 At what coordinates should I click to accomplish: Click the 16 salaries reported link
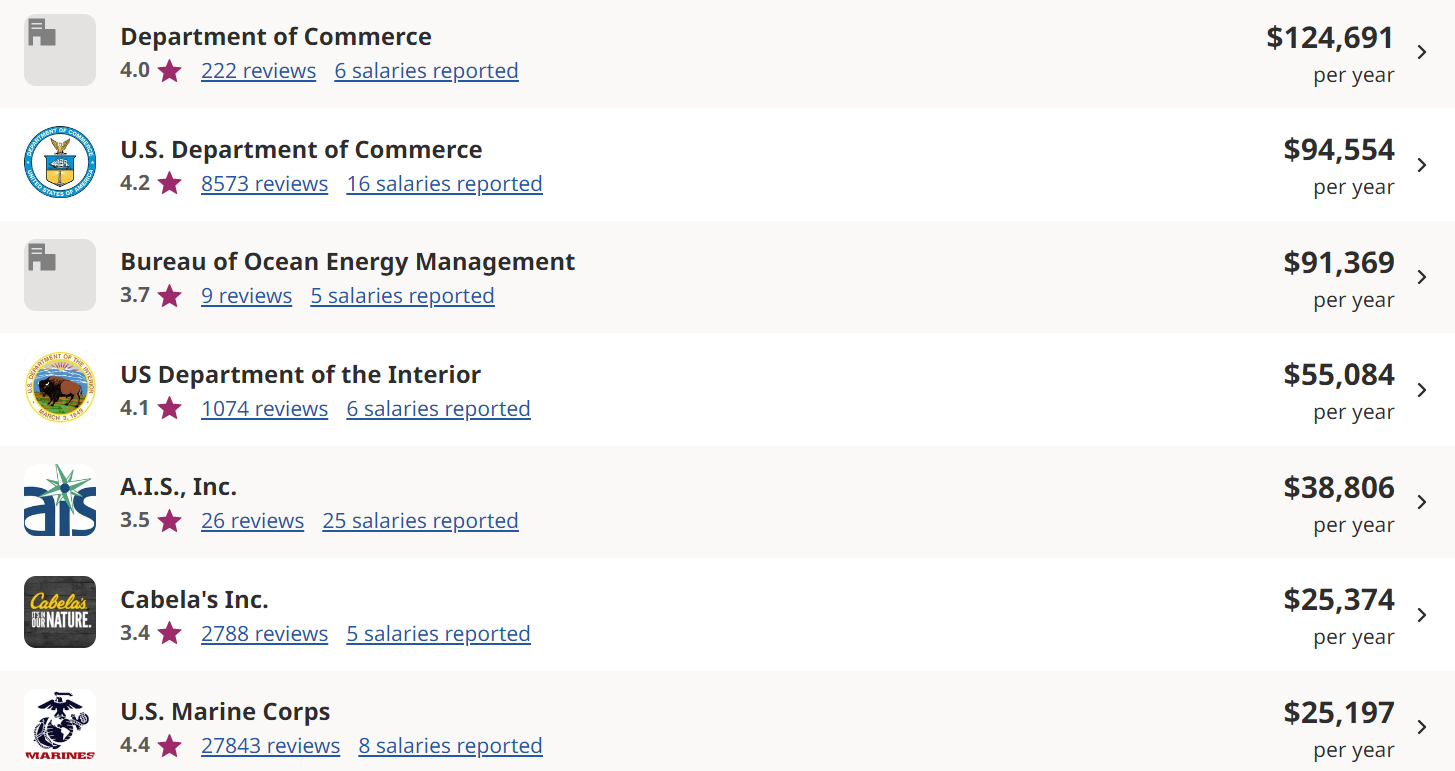(444, 184)
